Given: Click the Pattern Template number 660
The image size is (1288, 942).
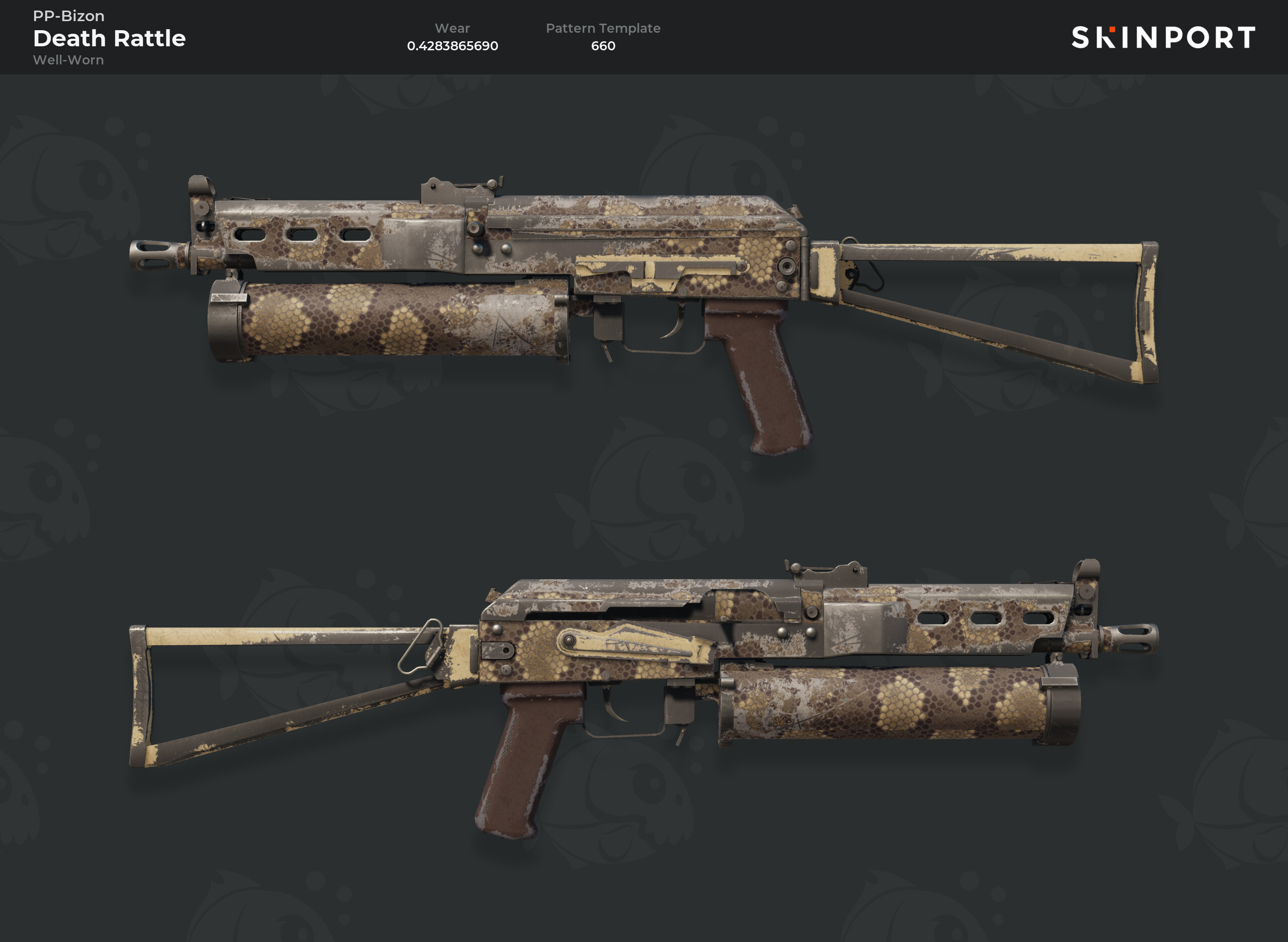Looking at the screenshot, I should click(x=603, y=46).
